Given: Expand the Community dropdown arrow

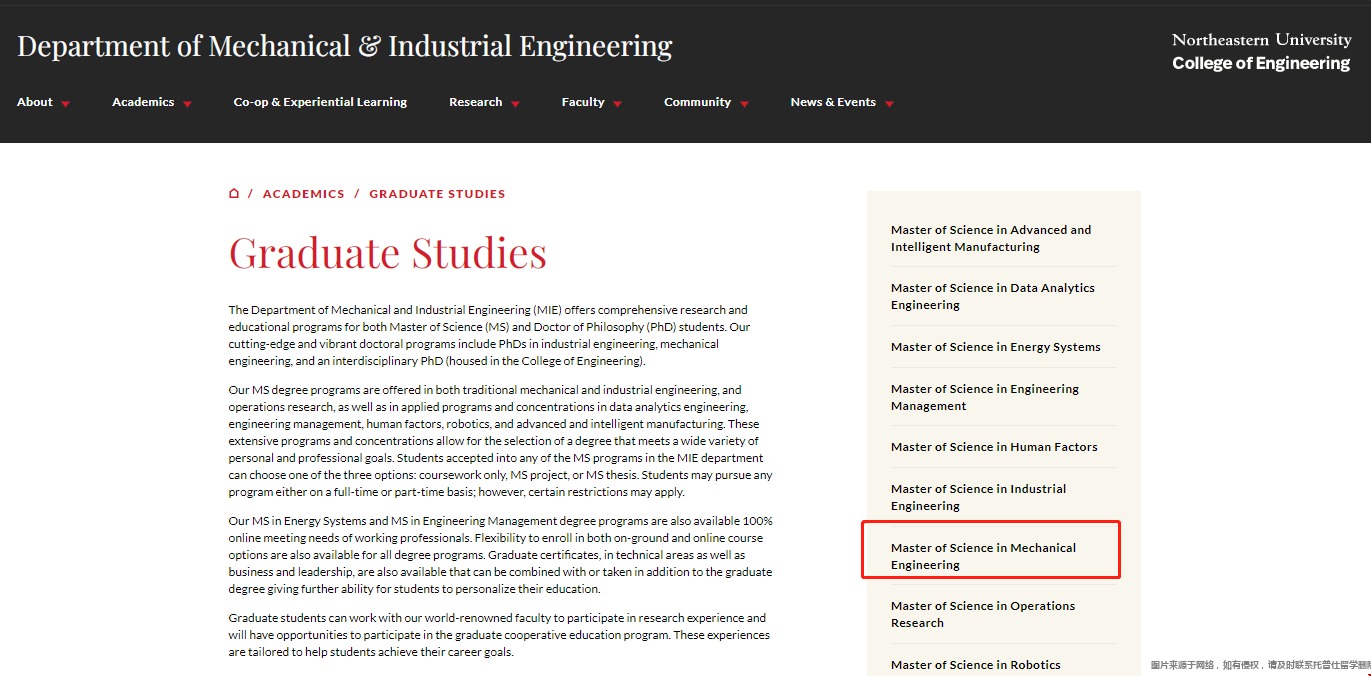Looking at the screenshot, I should tap(744, 104).
